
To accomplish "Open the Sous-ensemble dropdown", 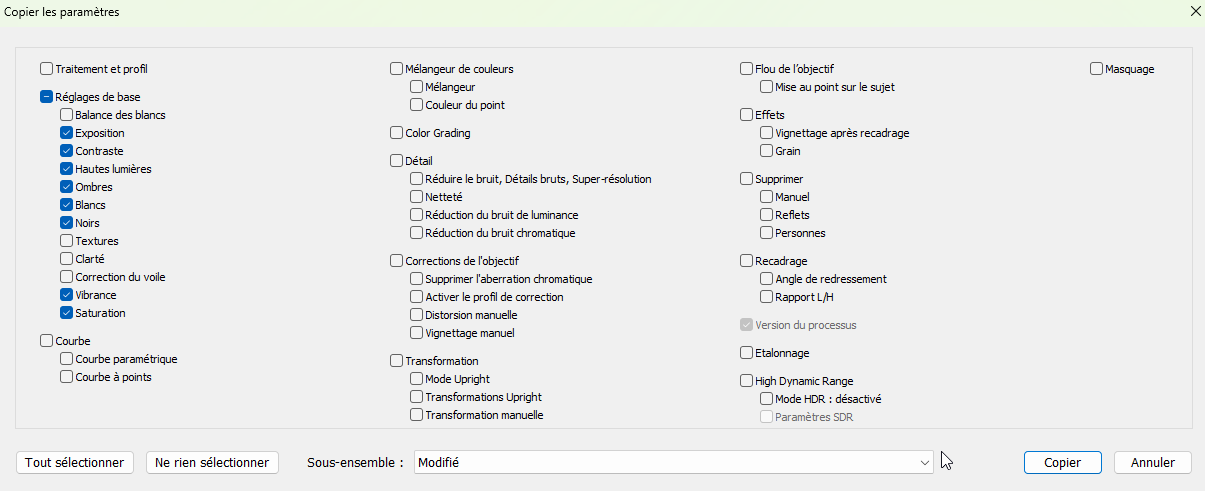I will pyautogui.click(x=674, y=463).
